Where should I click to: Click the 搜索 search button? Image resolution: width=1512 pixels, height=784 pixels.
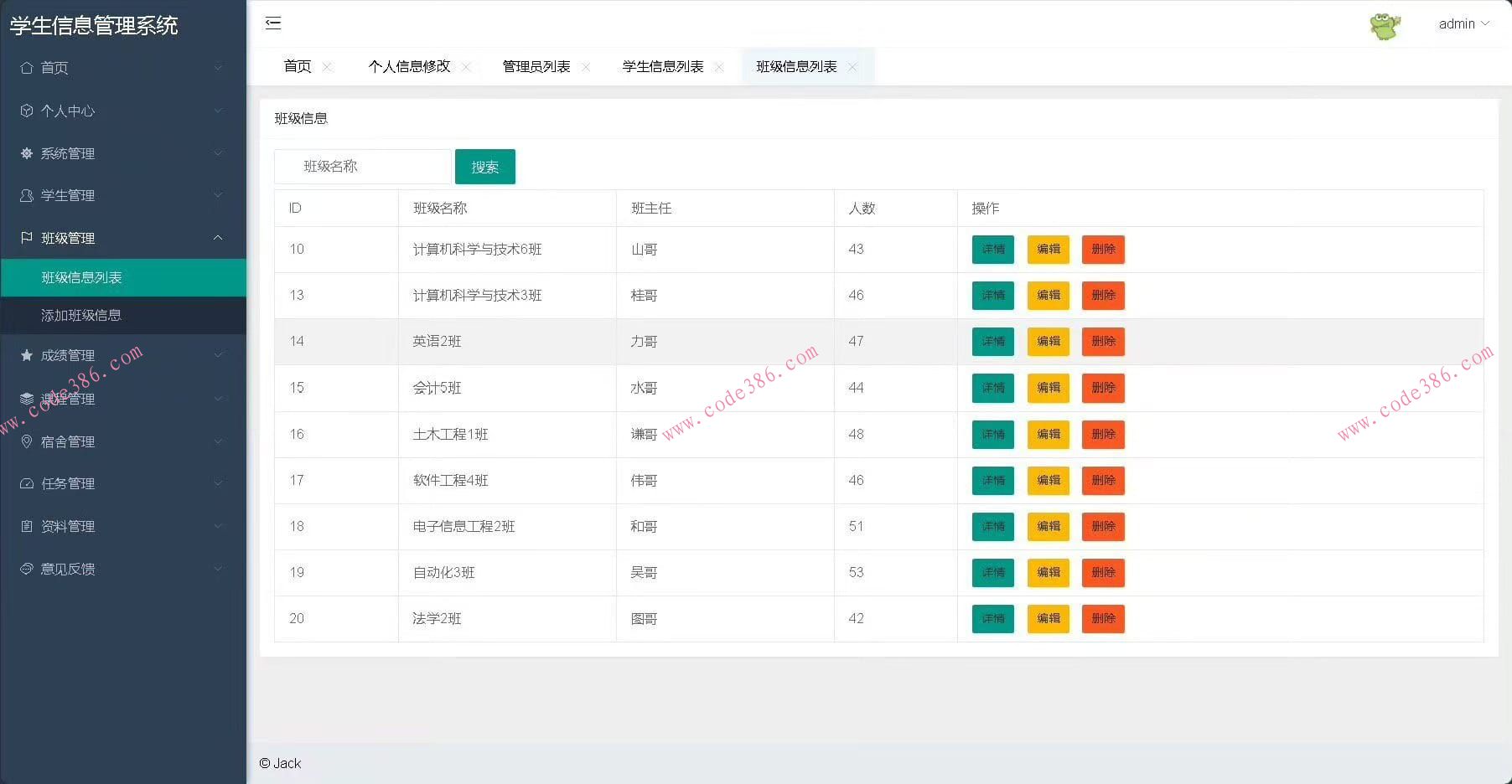click(x=484, y=166)
